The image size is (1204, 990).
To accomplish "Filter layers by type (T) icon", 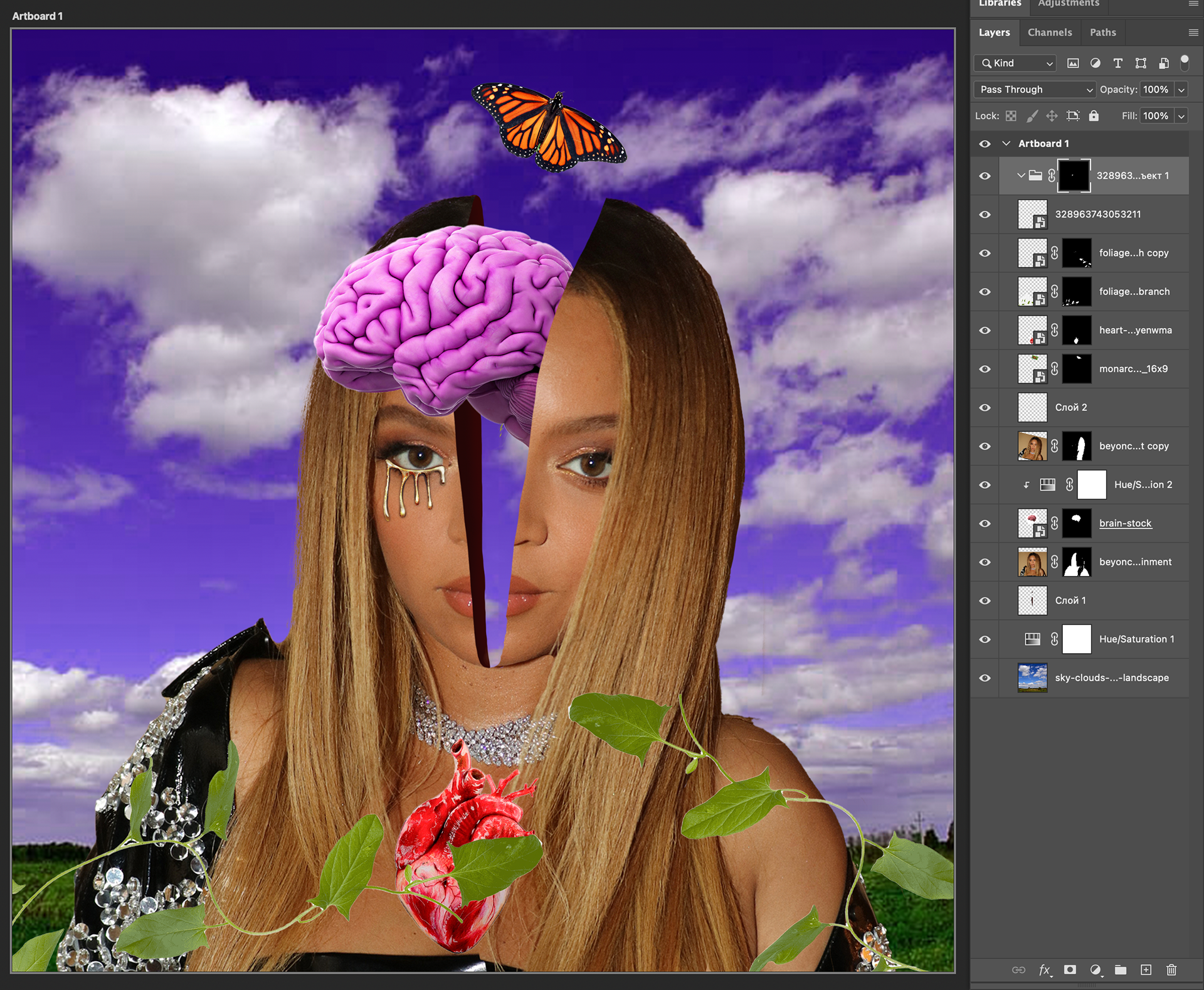I will click(1117, 63).
